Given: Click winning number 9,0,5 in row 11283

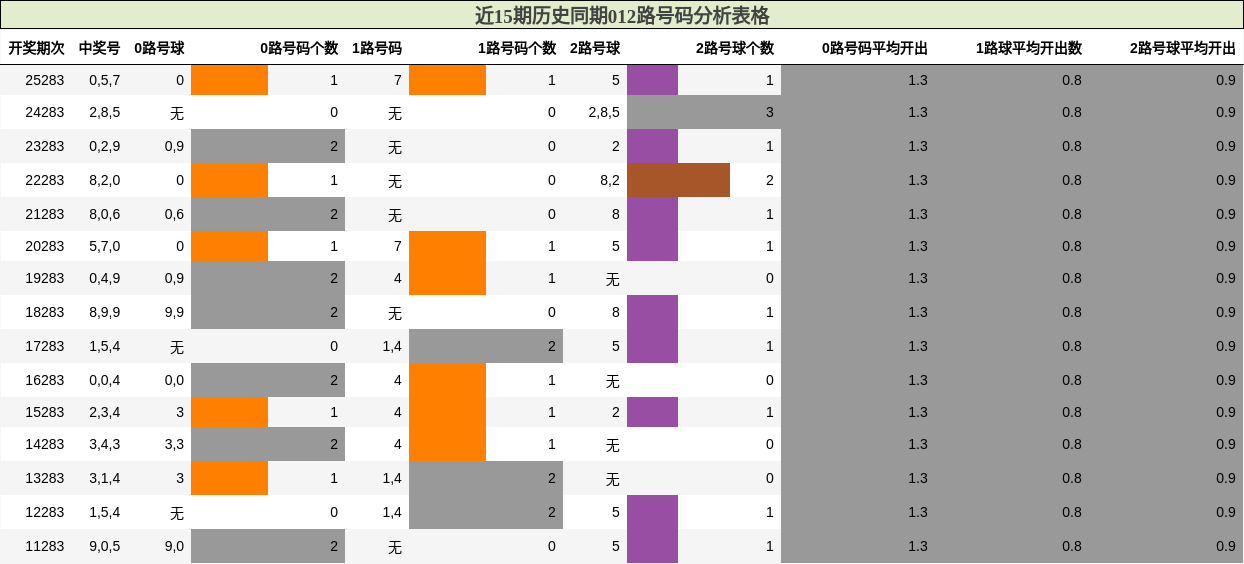Looking at the screenshot, I should coord(105,546).
